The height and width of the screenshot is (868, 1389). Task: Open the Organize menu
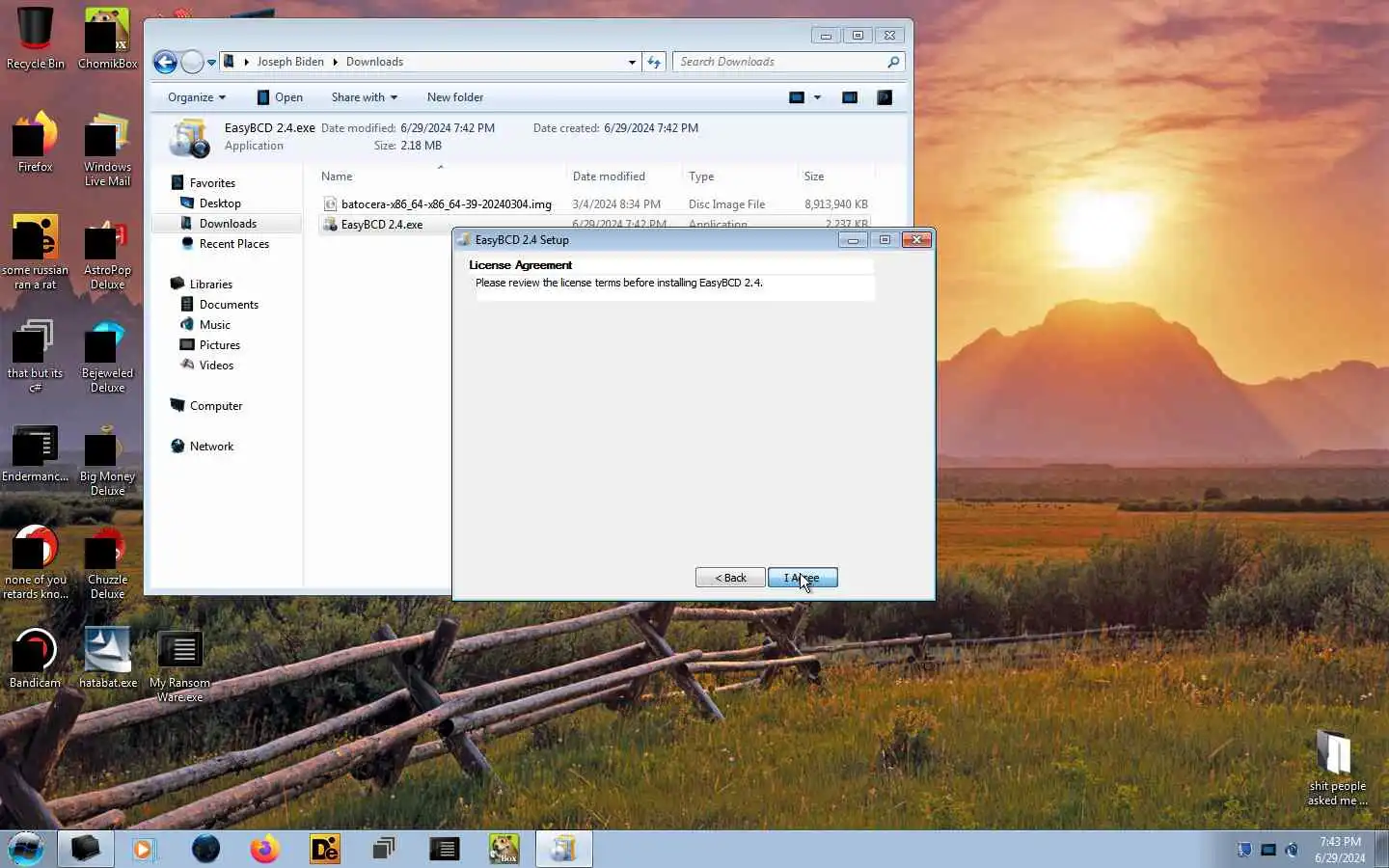(x=196, y=97)
